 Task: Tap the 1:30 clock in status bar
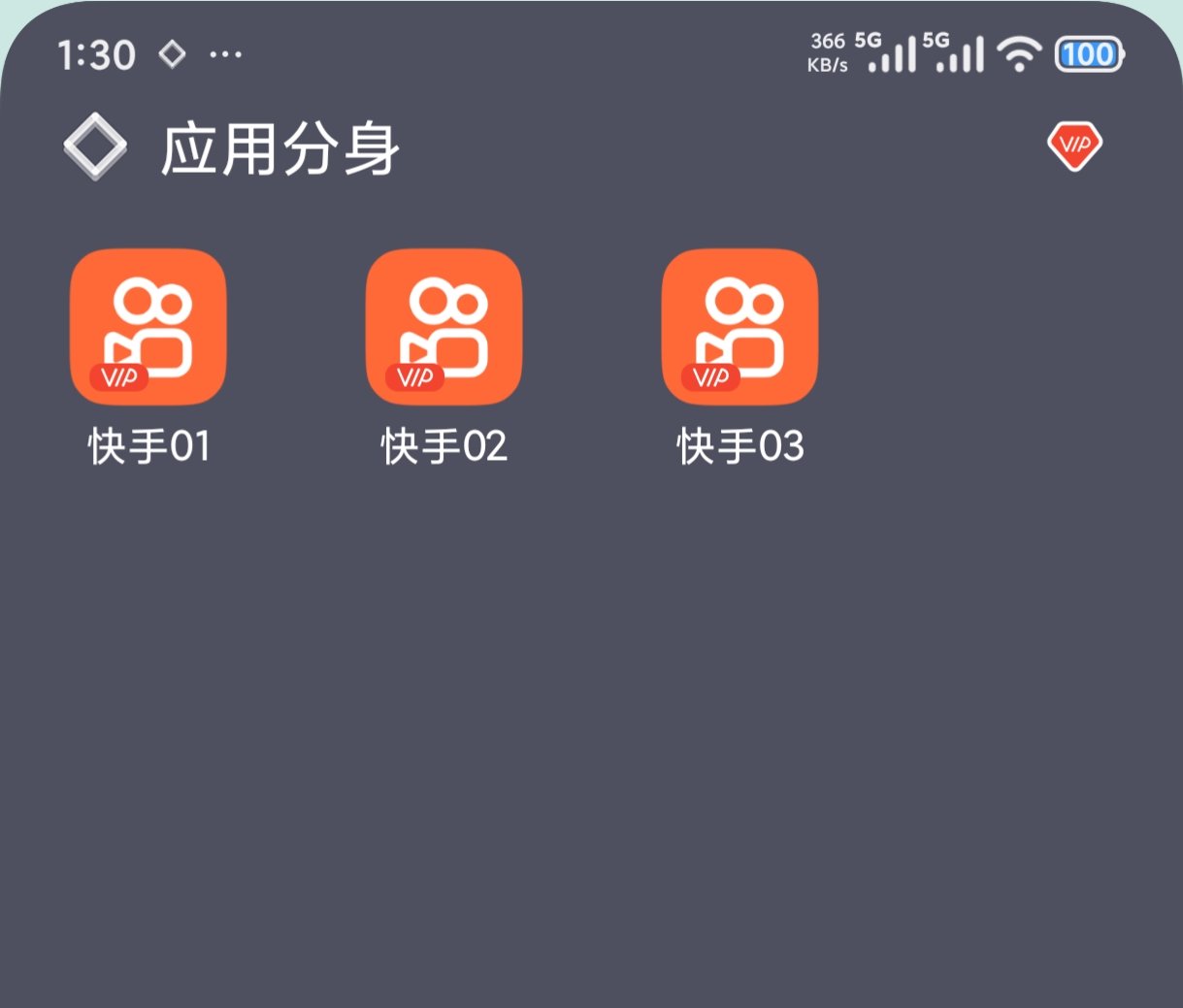[96, 55]
